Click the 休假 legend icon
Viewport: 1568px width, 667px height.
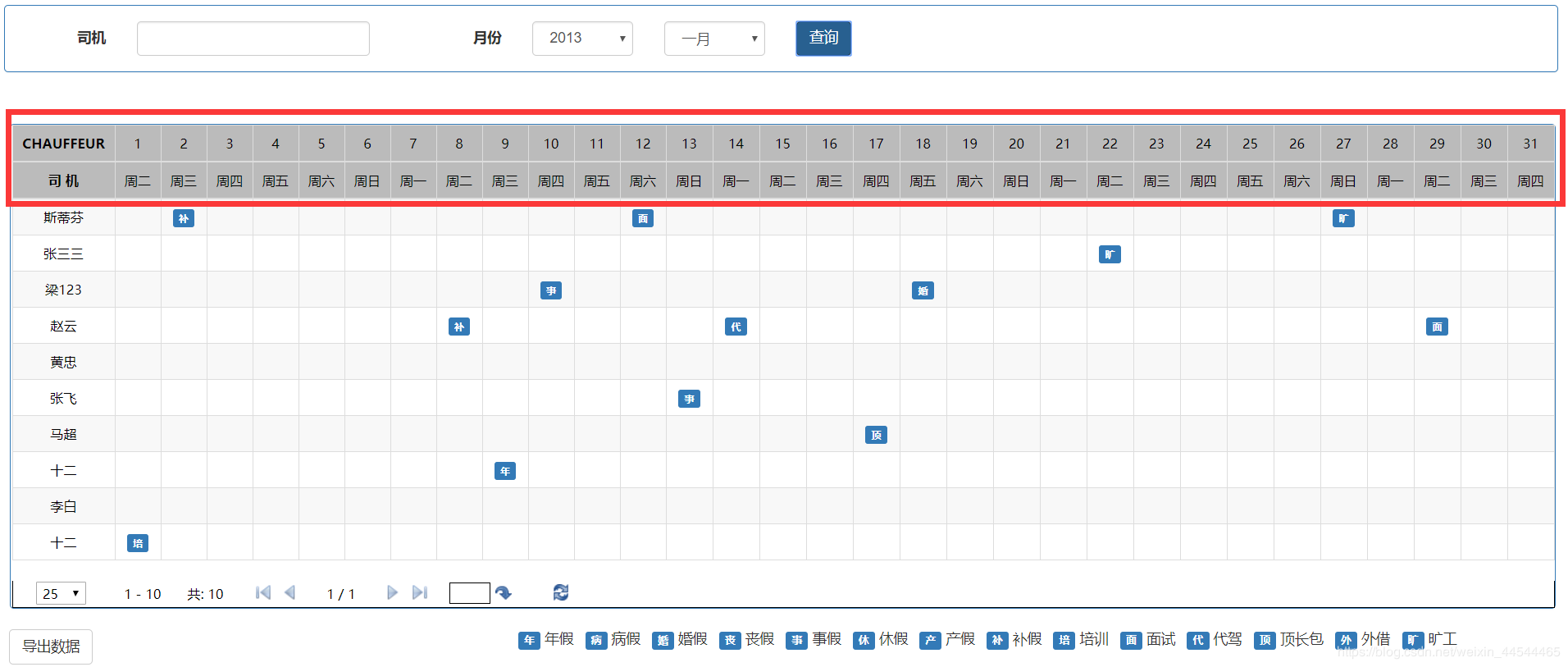tap(864, 640)
